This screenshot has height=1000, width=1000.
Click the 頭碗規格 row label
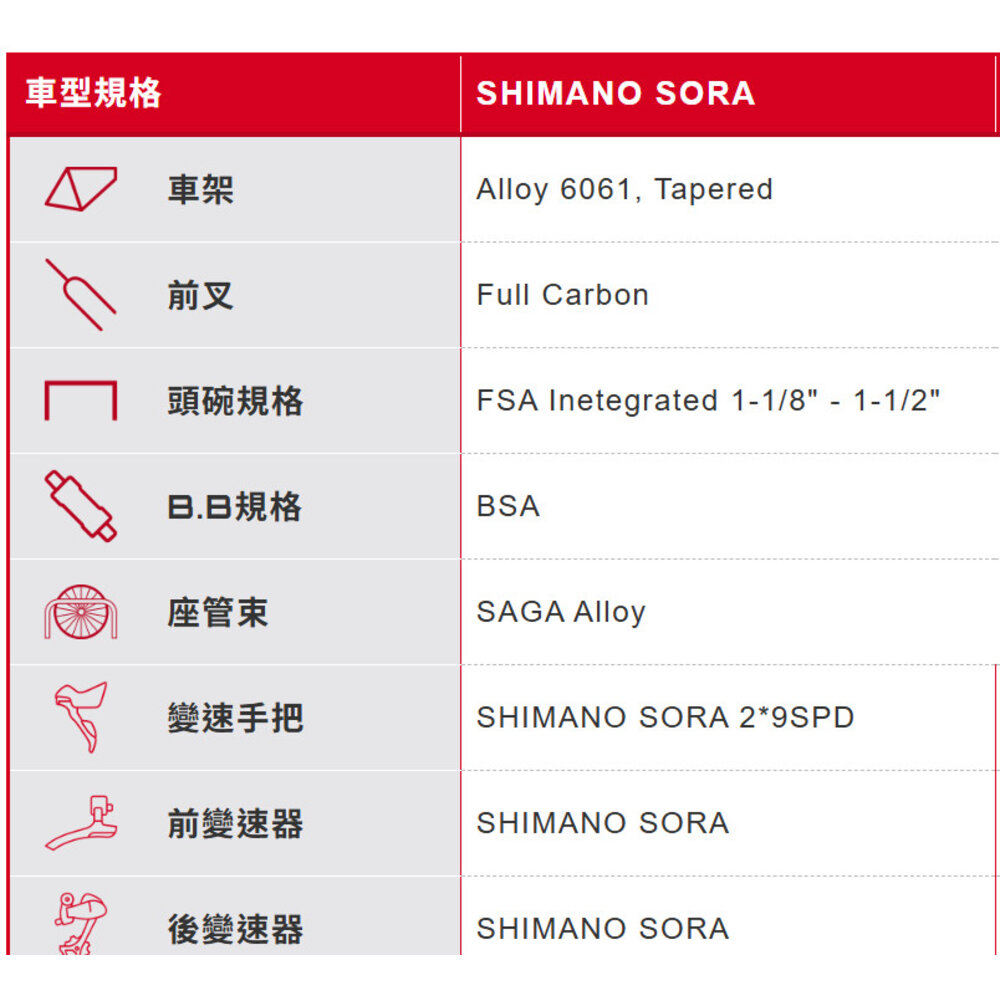click(235, 401)
